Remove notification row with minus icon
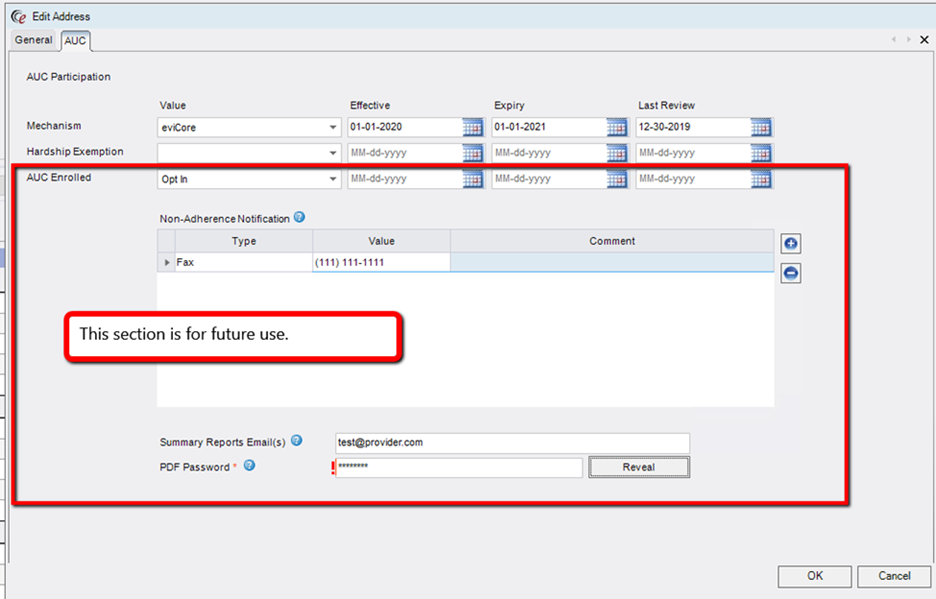 [x=790, y=273]
